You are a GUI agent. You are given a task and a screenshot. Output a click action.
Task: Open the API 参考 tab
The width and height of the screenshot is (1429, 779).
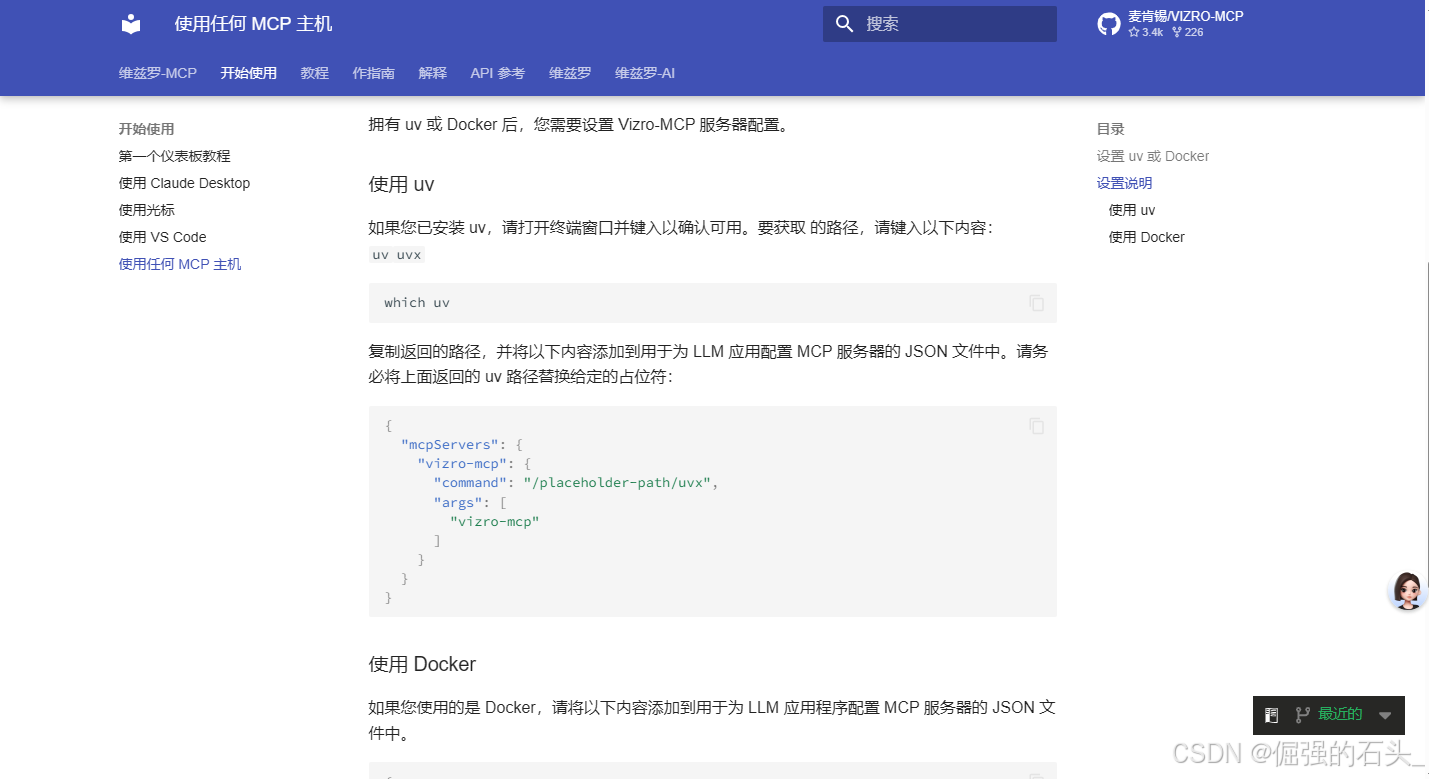click(x=498, y=73)
